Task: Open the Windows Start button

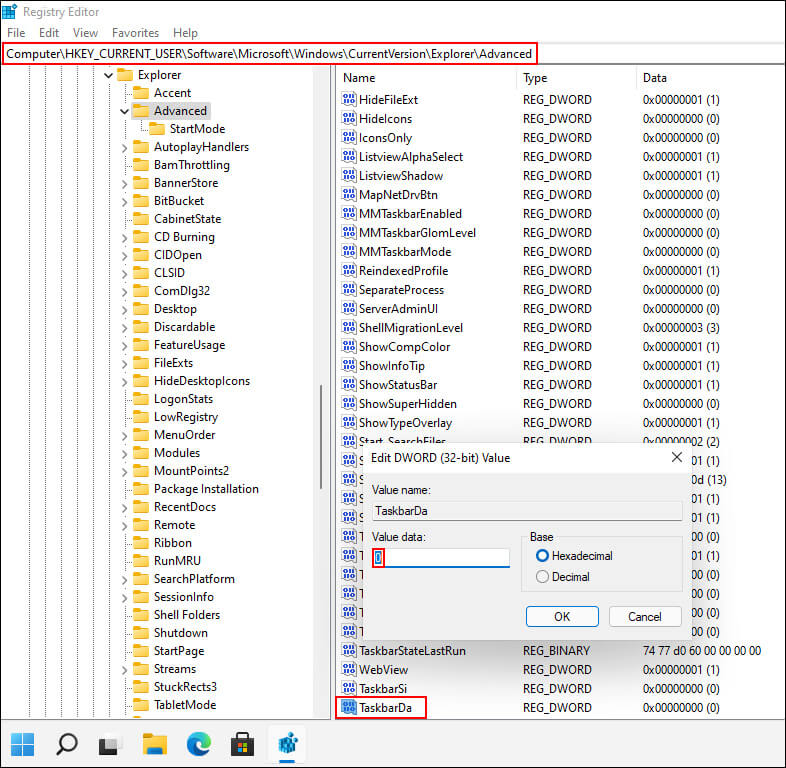Action: point(23,744)
